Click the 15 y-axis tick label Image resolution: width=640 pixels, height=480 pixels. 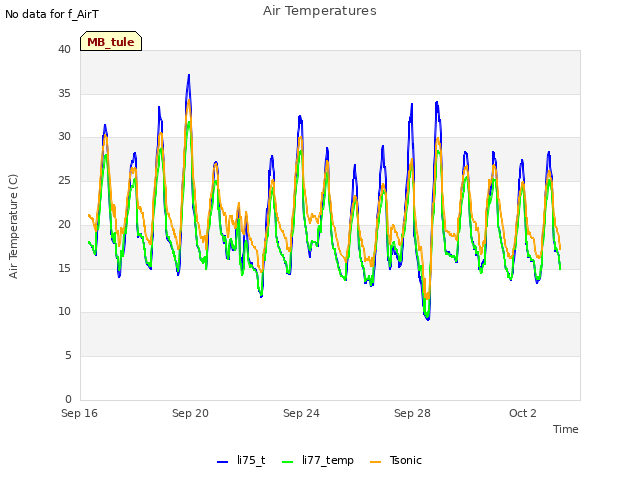pos(64,268)
